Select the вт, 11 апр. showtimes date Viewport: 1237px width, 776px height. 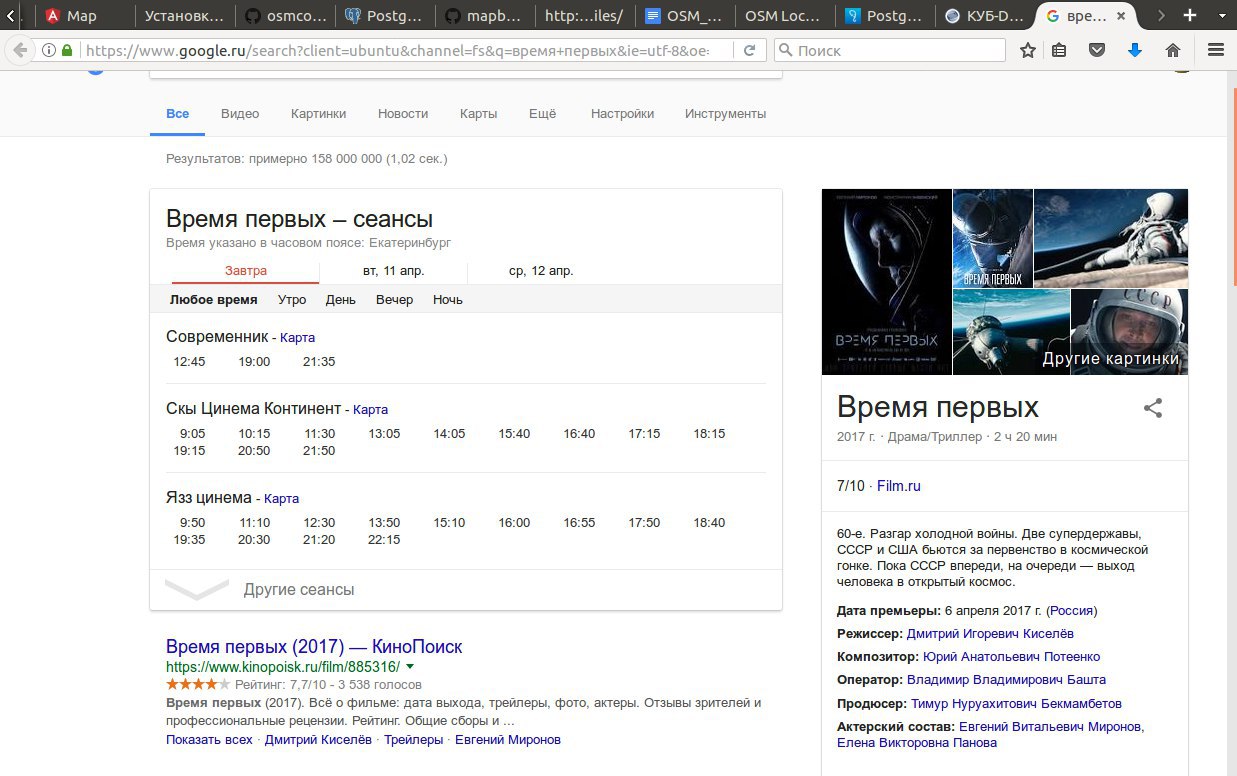pos(393,271)
